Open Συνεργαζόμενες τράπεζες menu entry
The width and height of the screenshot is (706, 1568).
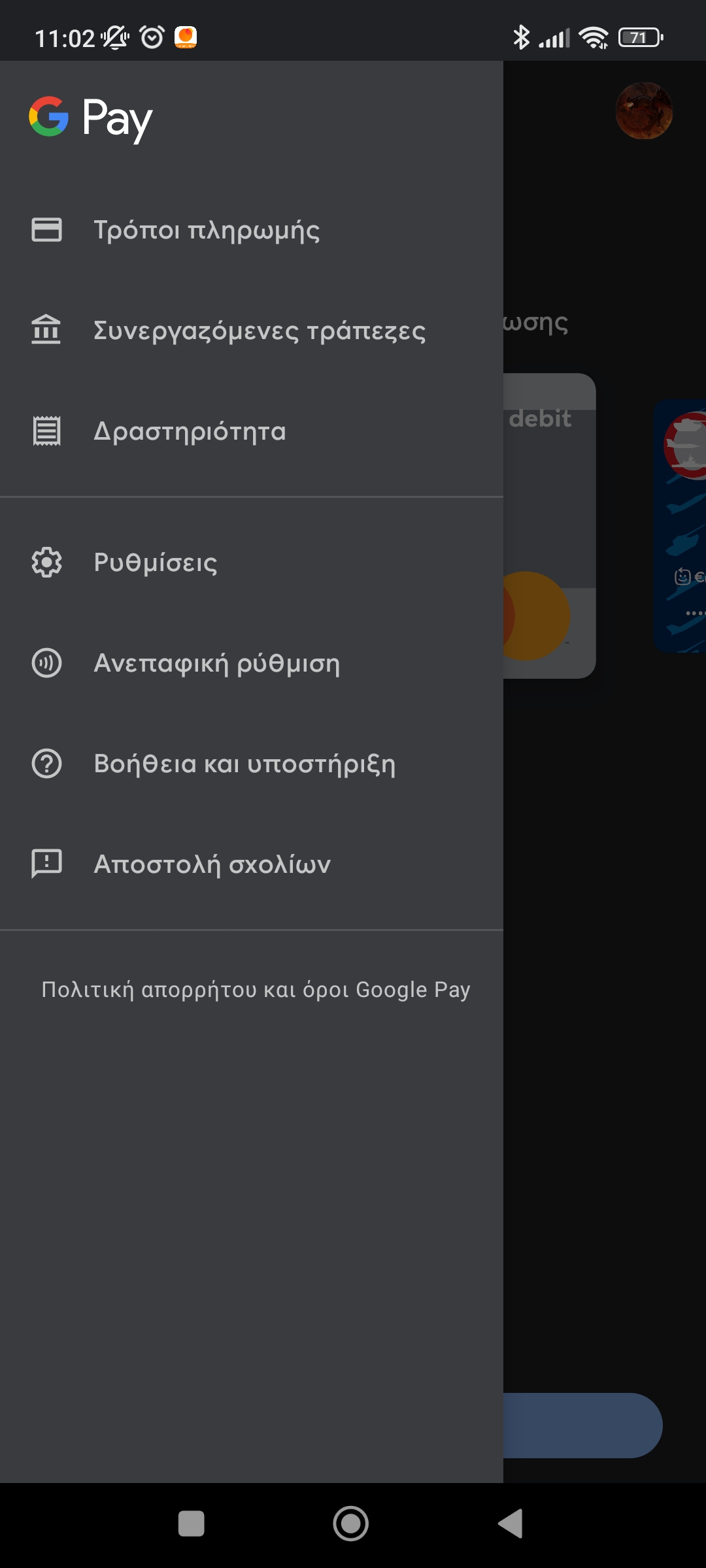click(x=259, y=331)
